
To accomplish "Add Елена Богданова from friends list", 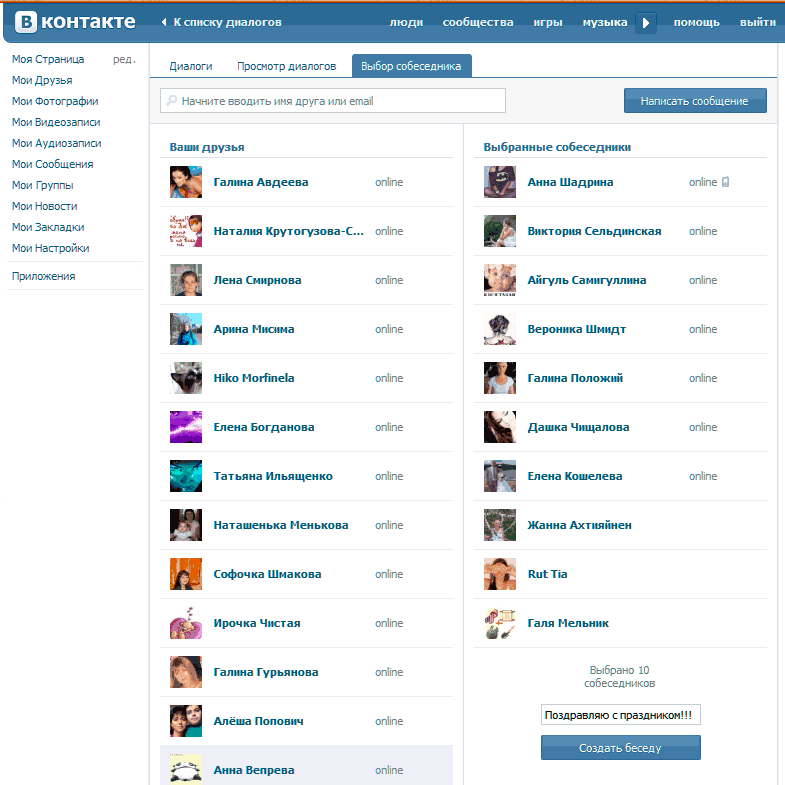I will coord(264,427).
